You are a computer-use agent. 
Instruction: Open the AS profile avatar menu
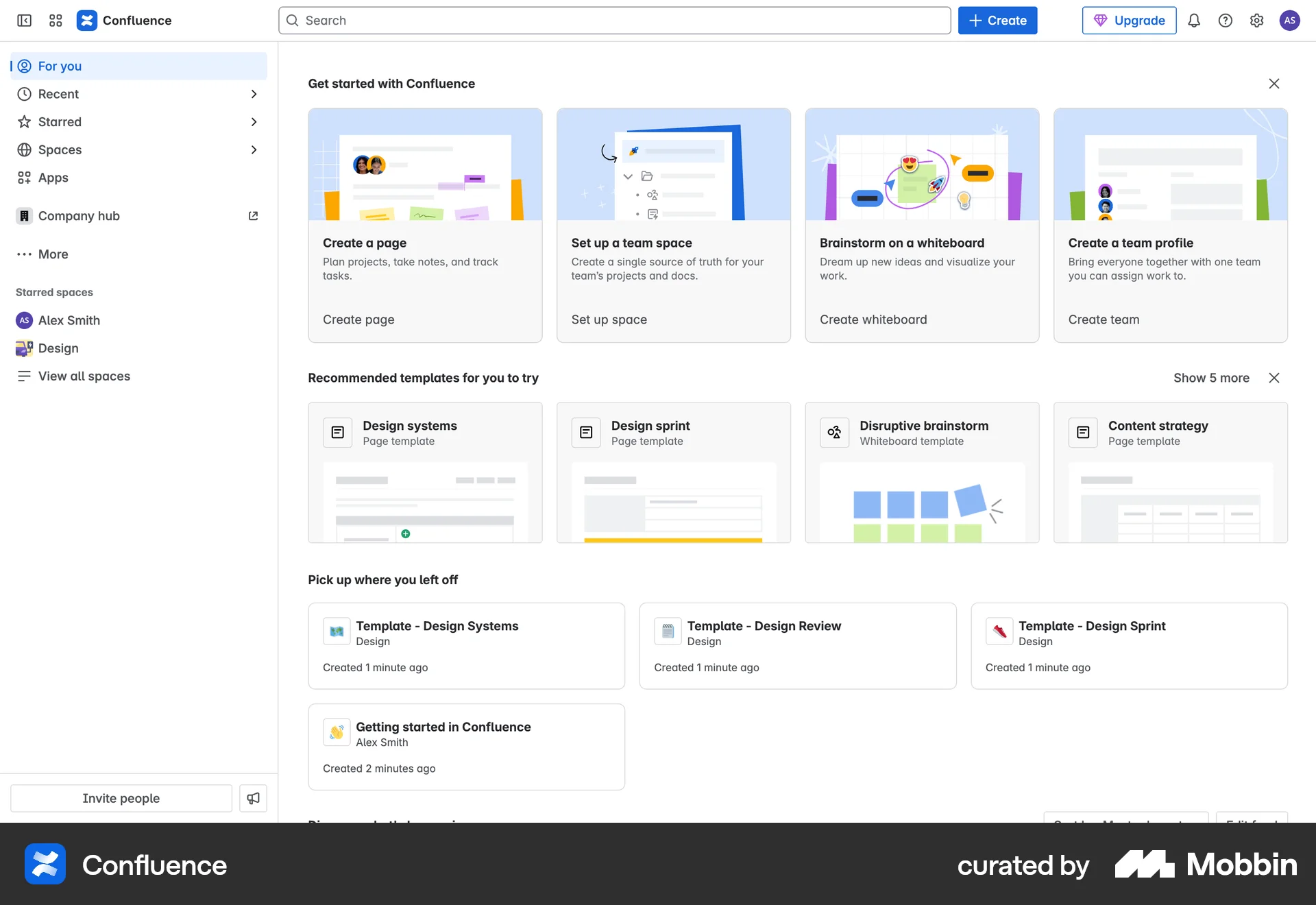pos(1289,21)
